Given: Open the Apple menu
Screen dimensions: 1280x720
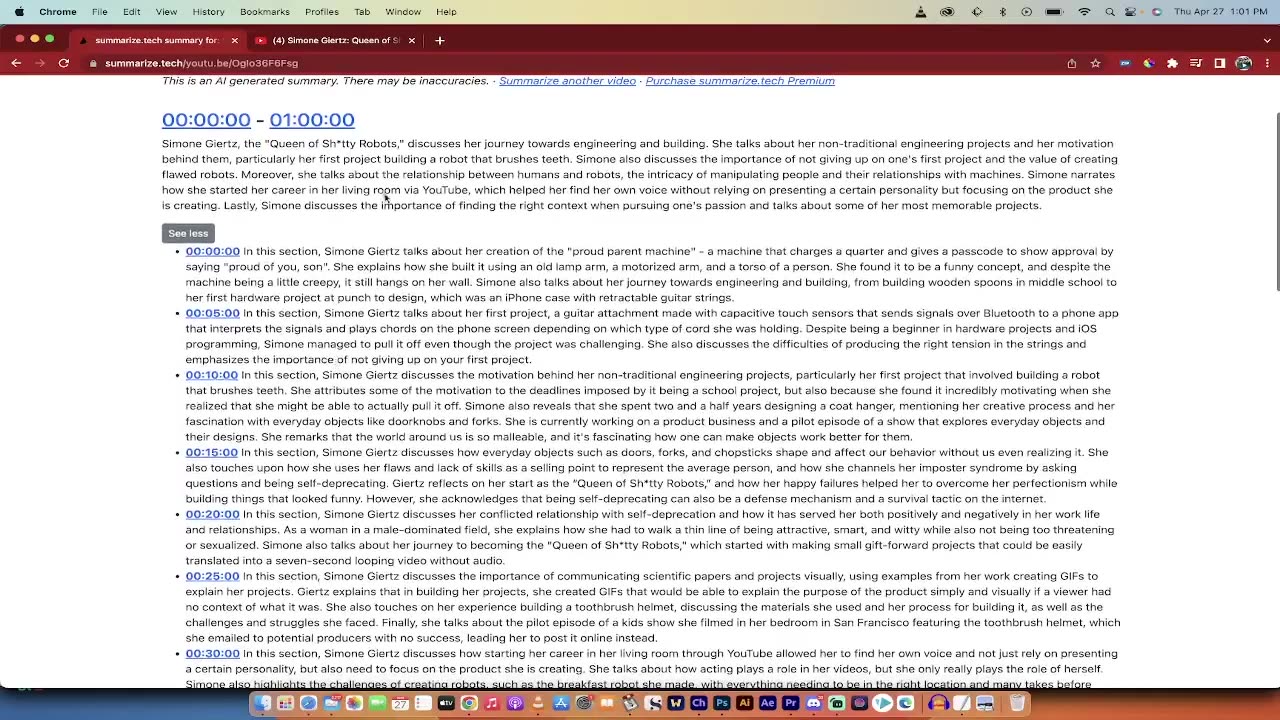Looking at the screenshot, I should pos(19,12).
